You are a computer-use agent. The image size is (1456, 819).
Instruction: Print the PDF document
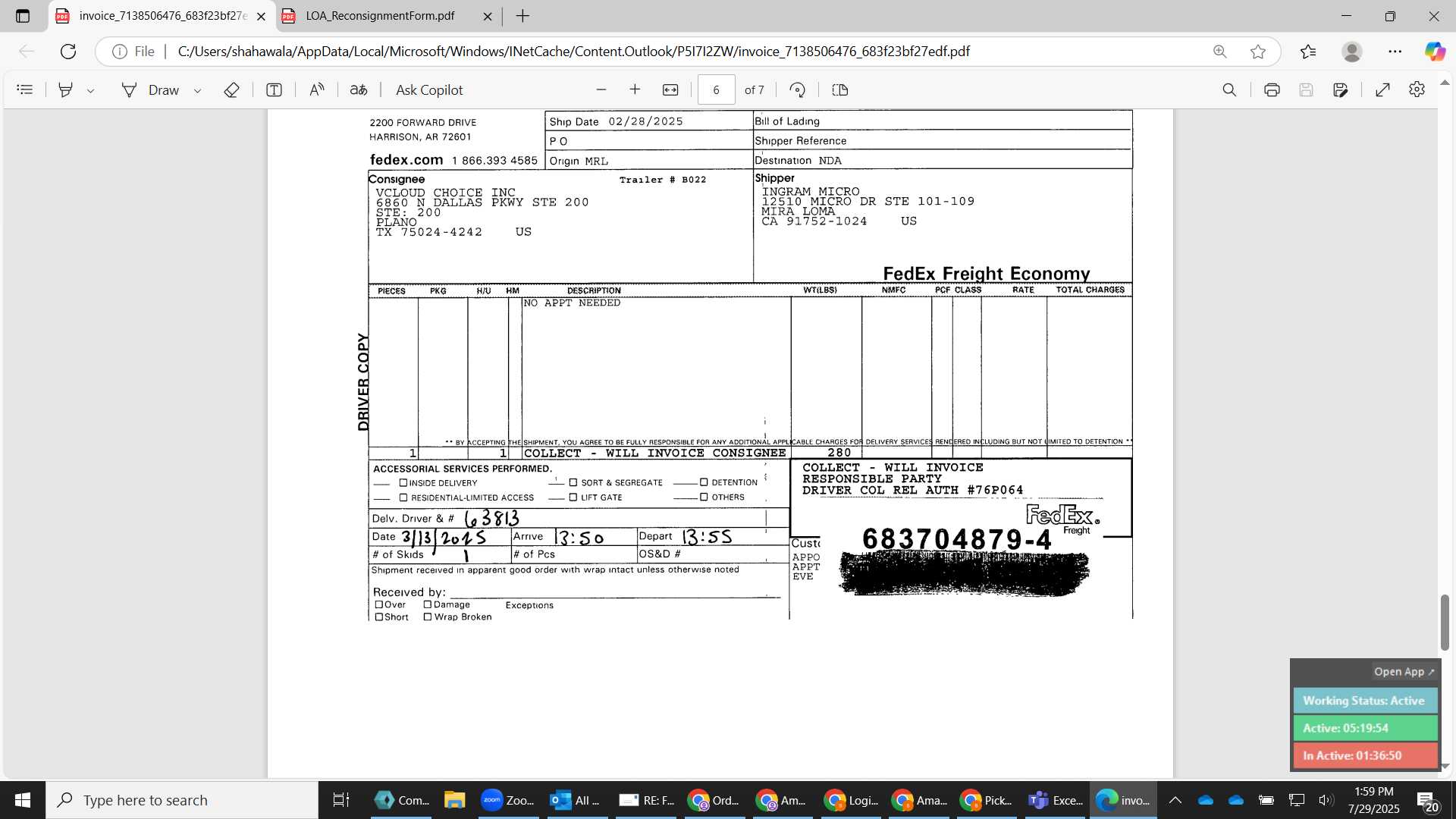click(x=1272, y=89)
